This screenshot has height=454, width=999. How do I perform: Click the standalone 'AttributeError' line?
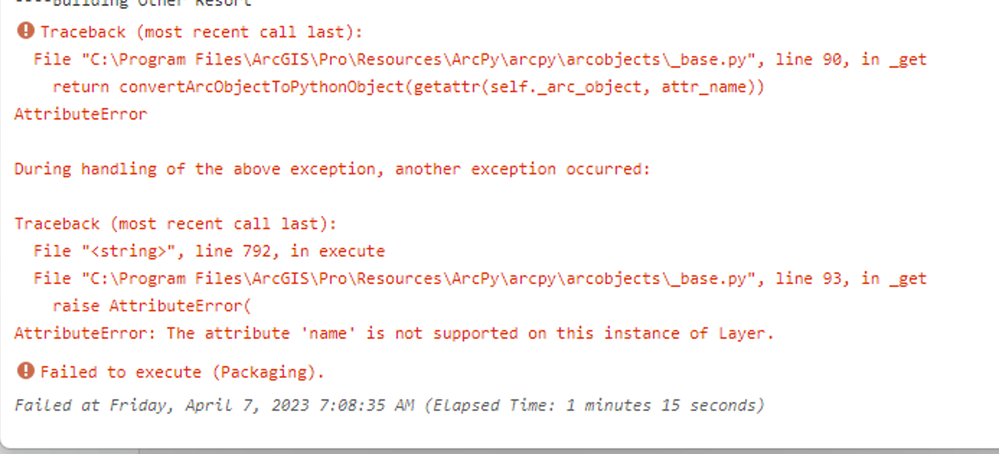[80, 114]
